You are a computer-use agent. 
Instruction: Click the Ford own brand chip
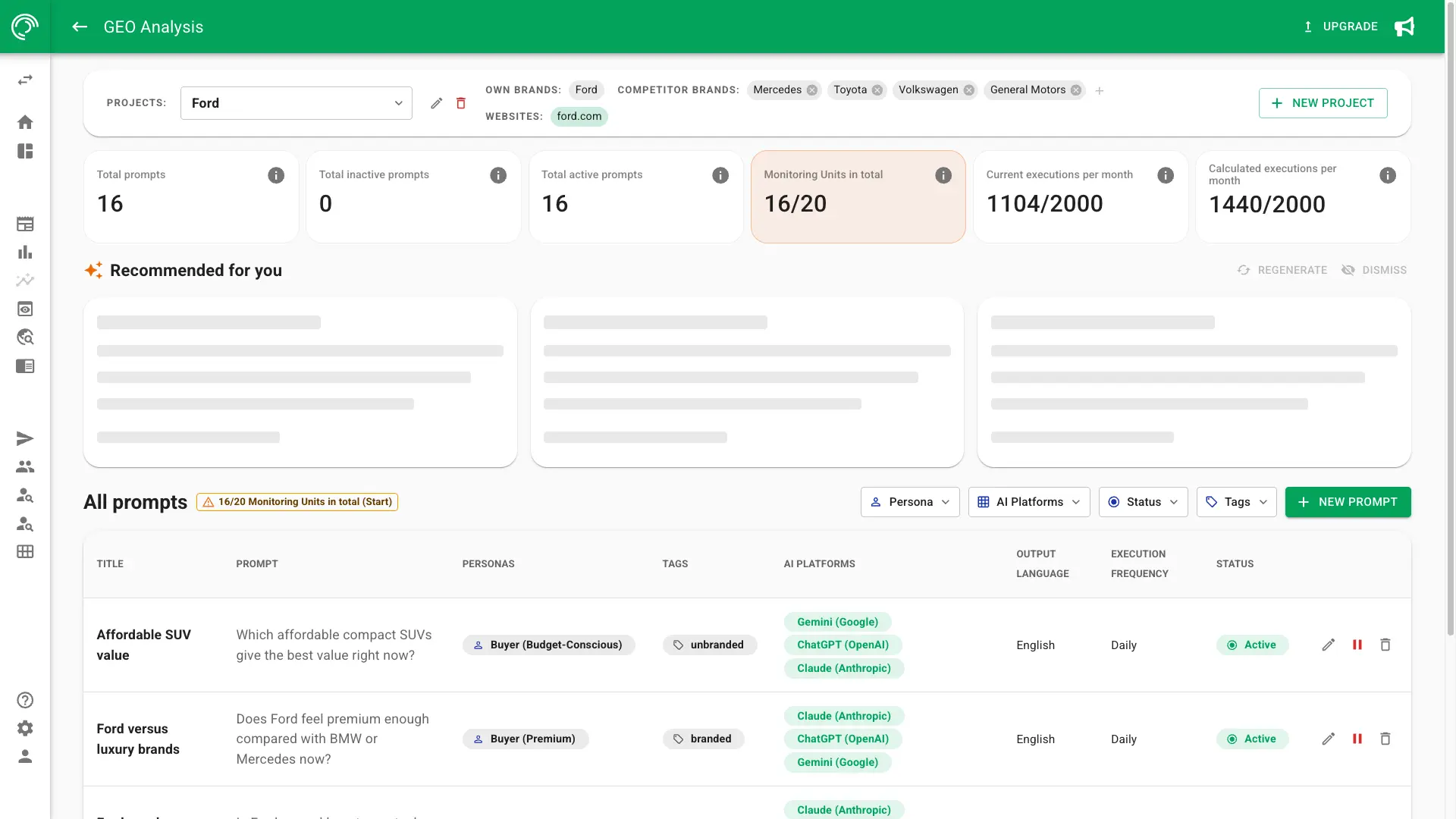(x=586, y=89)
